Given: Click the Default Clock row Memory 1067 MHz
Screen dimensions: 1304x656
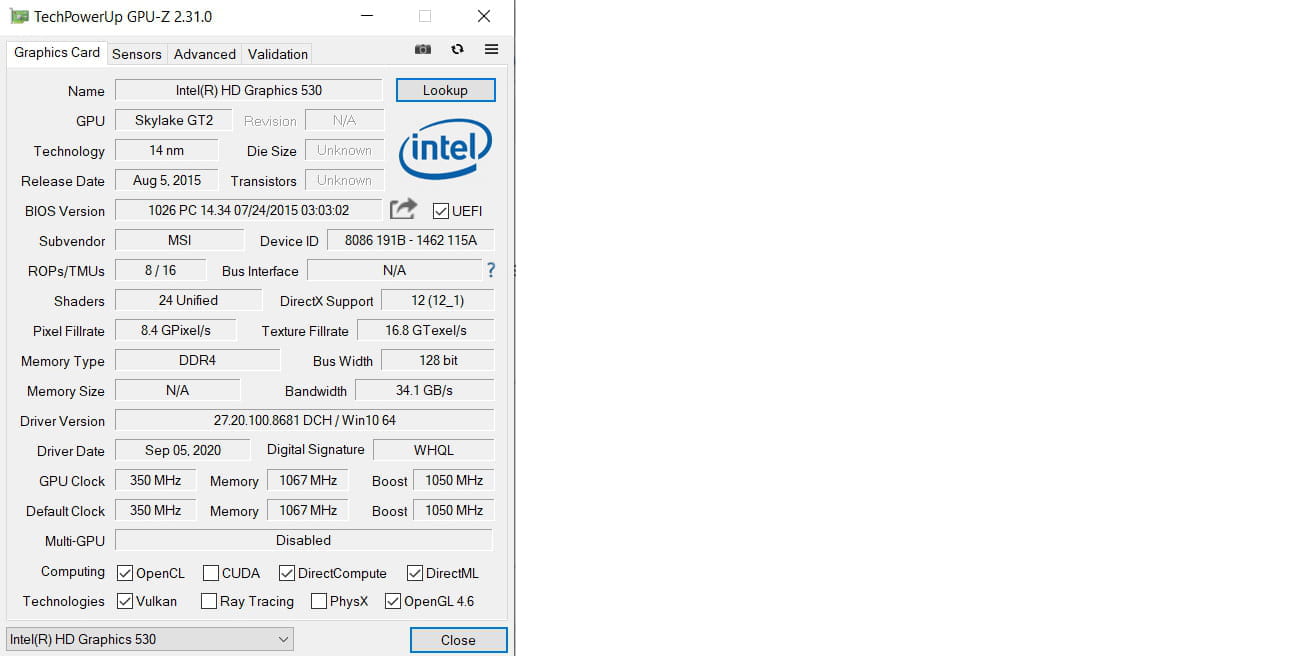Looking at the screenshot, I should click(x=308, y=510).
